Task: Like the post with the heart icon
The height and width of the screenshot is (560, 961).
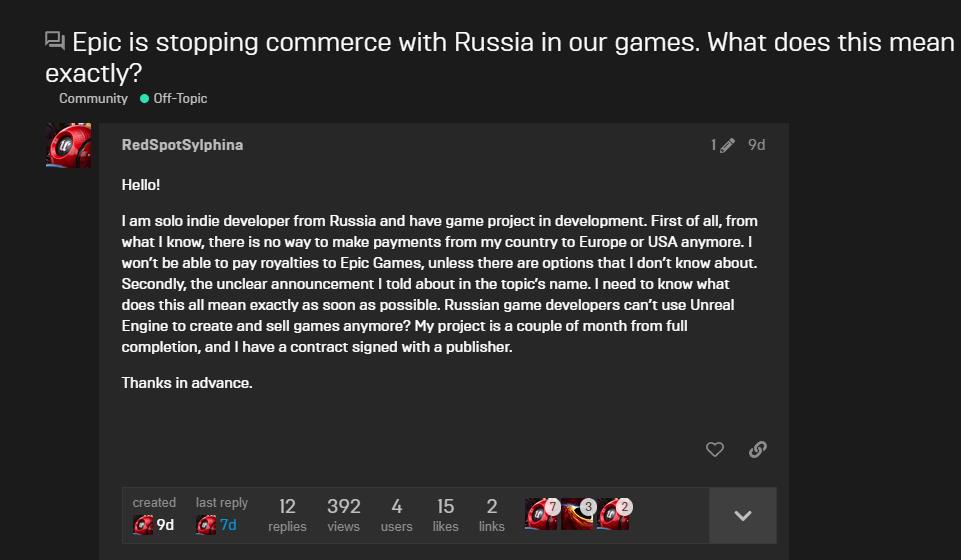Action: (x=715, y=450)
